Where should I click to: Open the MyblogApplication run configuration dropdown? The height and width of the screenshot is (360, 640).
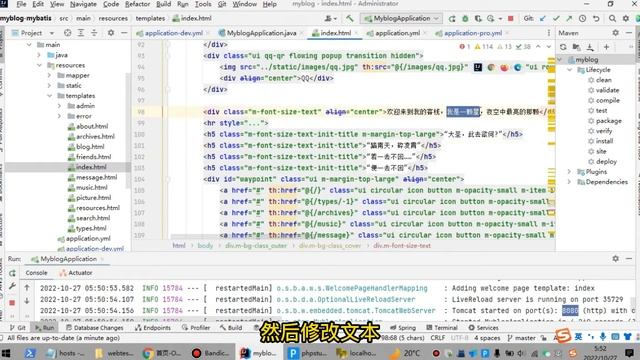tap(401, 18)
